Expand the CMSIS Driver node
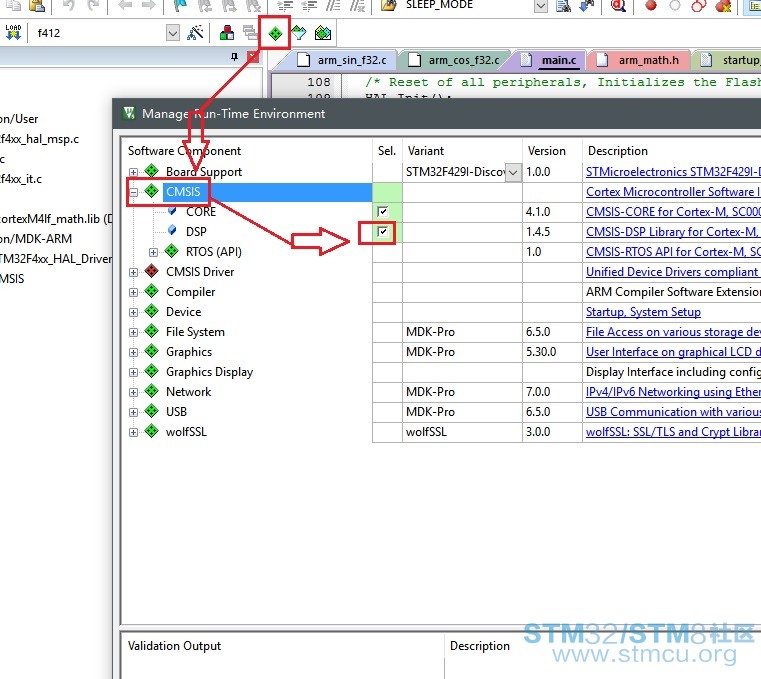The height and width of the screenshot is (679, 761). (x=133, y=272)
